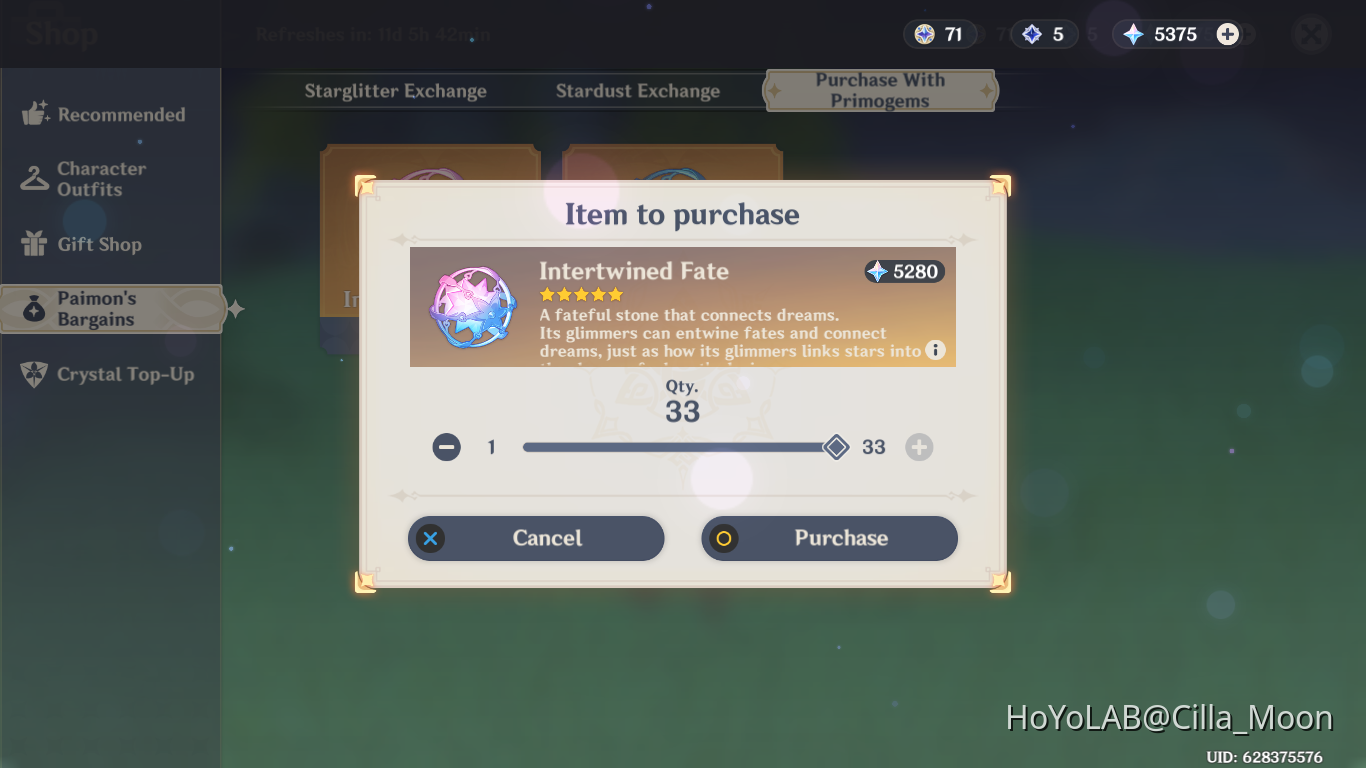1366x768 pixels.
Task: Add primogems via the plus icon
Action: point(1228,34)
